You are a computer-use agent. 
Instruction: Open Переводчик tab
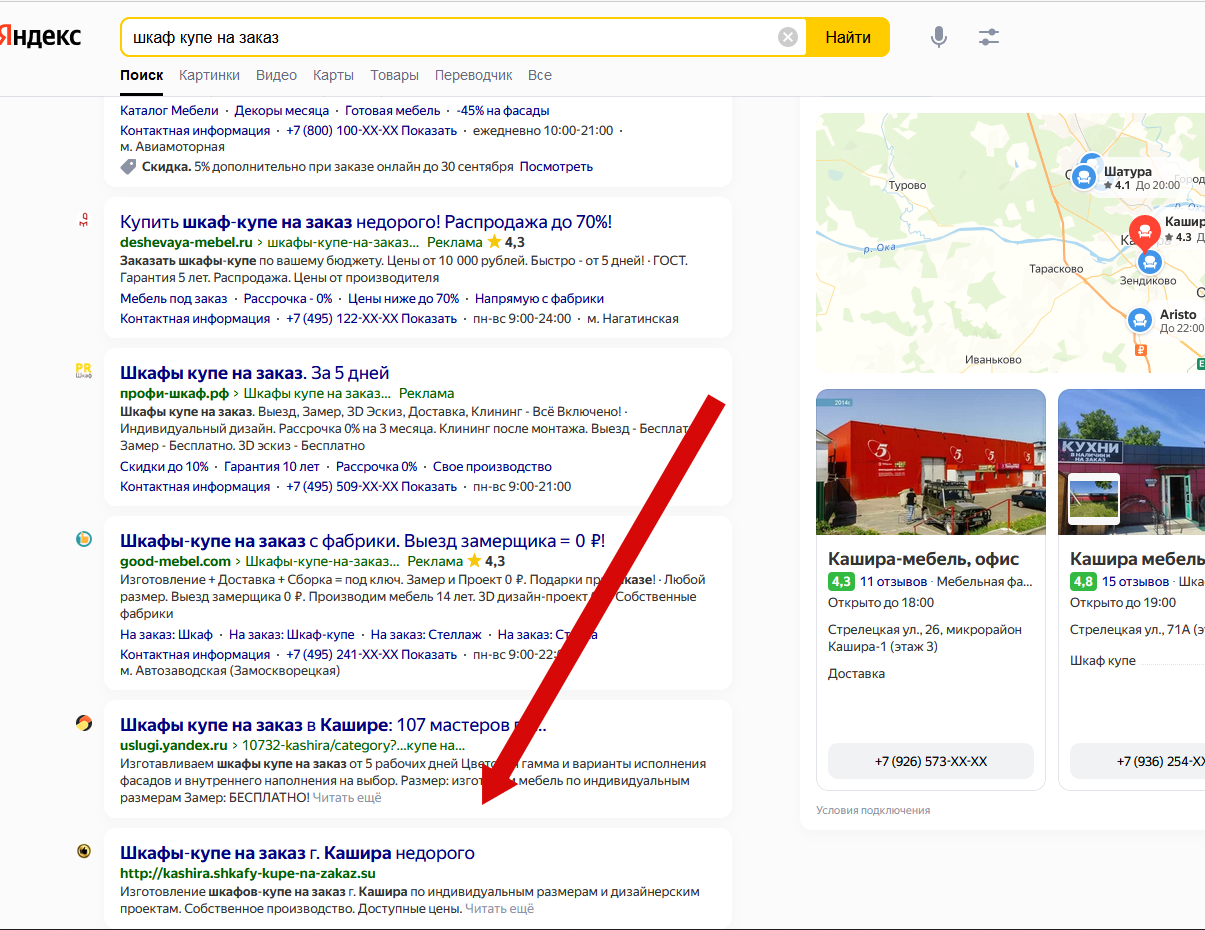[x=473, y=75]
